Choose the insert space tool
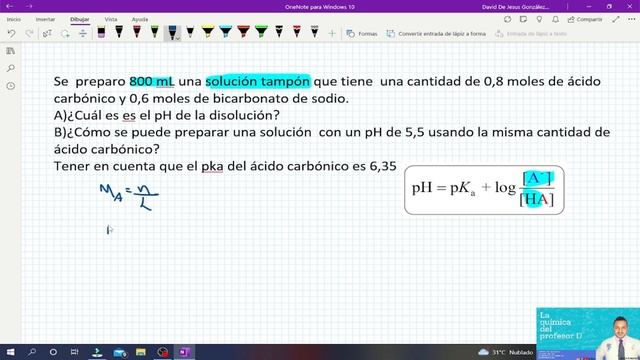The width and height of the screenshot is (640, 360). click(82, 33)
